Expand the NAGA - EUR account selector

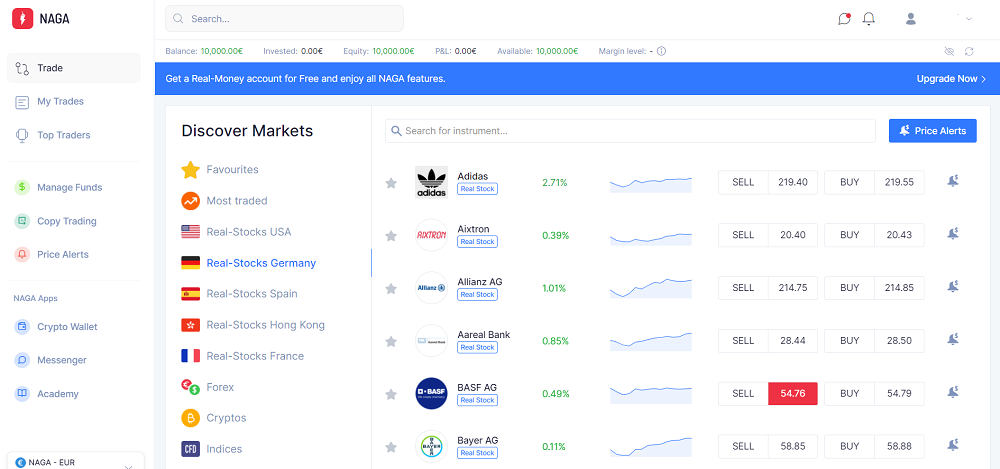pos(75,462)
